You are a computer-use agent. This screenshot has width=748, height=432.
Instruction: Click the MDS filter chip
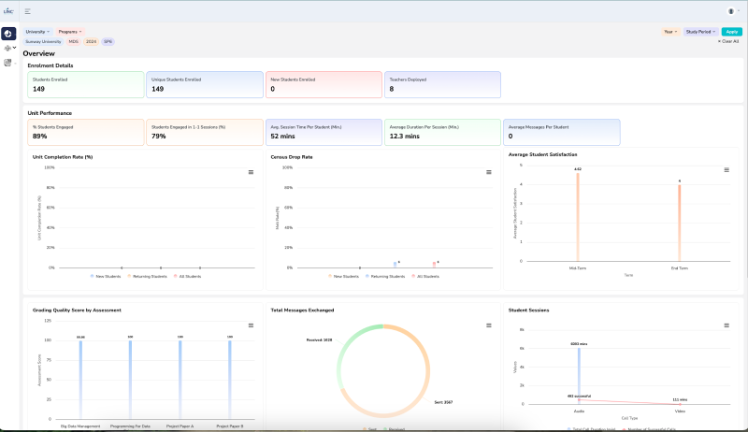[73, 41]
